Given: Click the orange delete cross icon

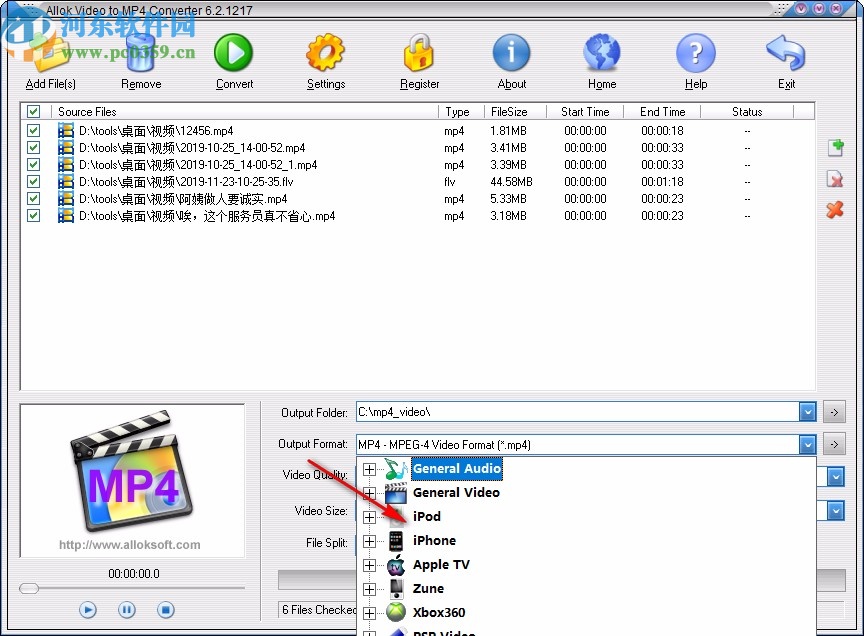Looking at the screenshot, I should pyautogui.click(x=835, y=211).
